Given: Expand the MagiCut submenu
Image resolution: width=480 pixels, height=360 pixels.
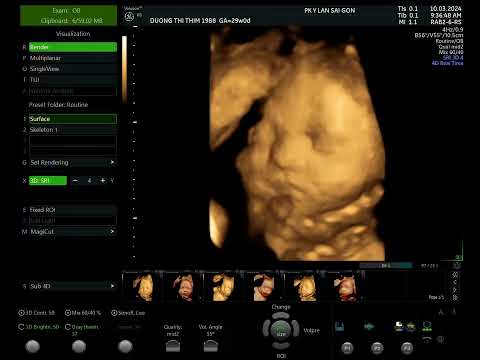Looking at the screenshot, I should point(73,231).
